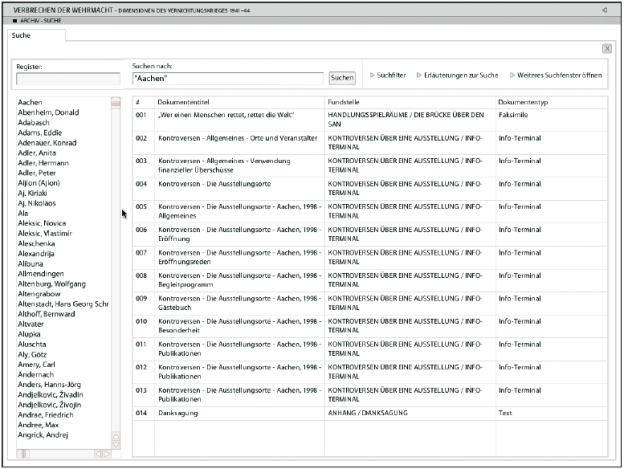Click the register list horizontal scrollbar
Viewport: 624px width, 469px height.
pyautogui.click(x=60, y=454)
